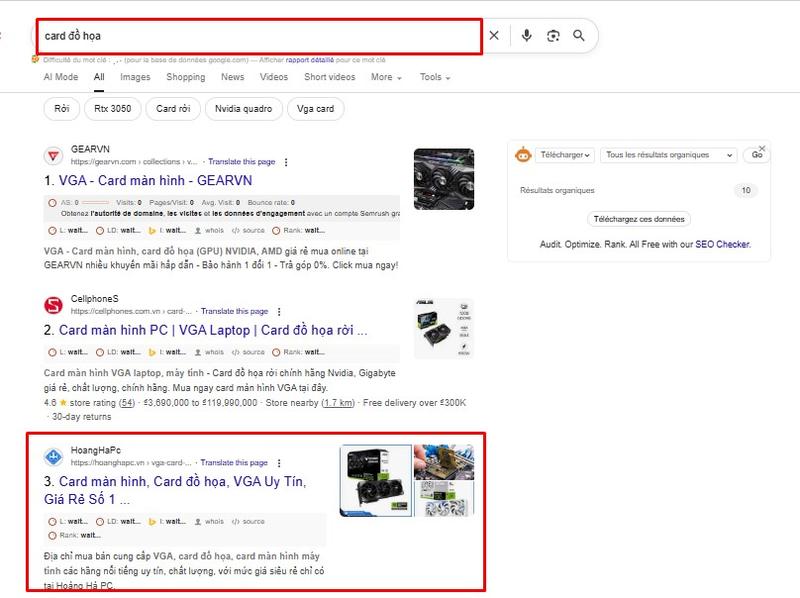The height and width of the screenshot is (598, 800).
Task: Open the three-dot menu next to HoangHaPc result
Action: (279, 463)
